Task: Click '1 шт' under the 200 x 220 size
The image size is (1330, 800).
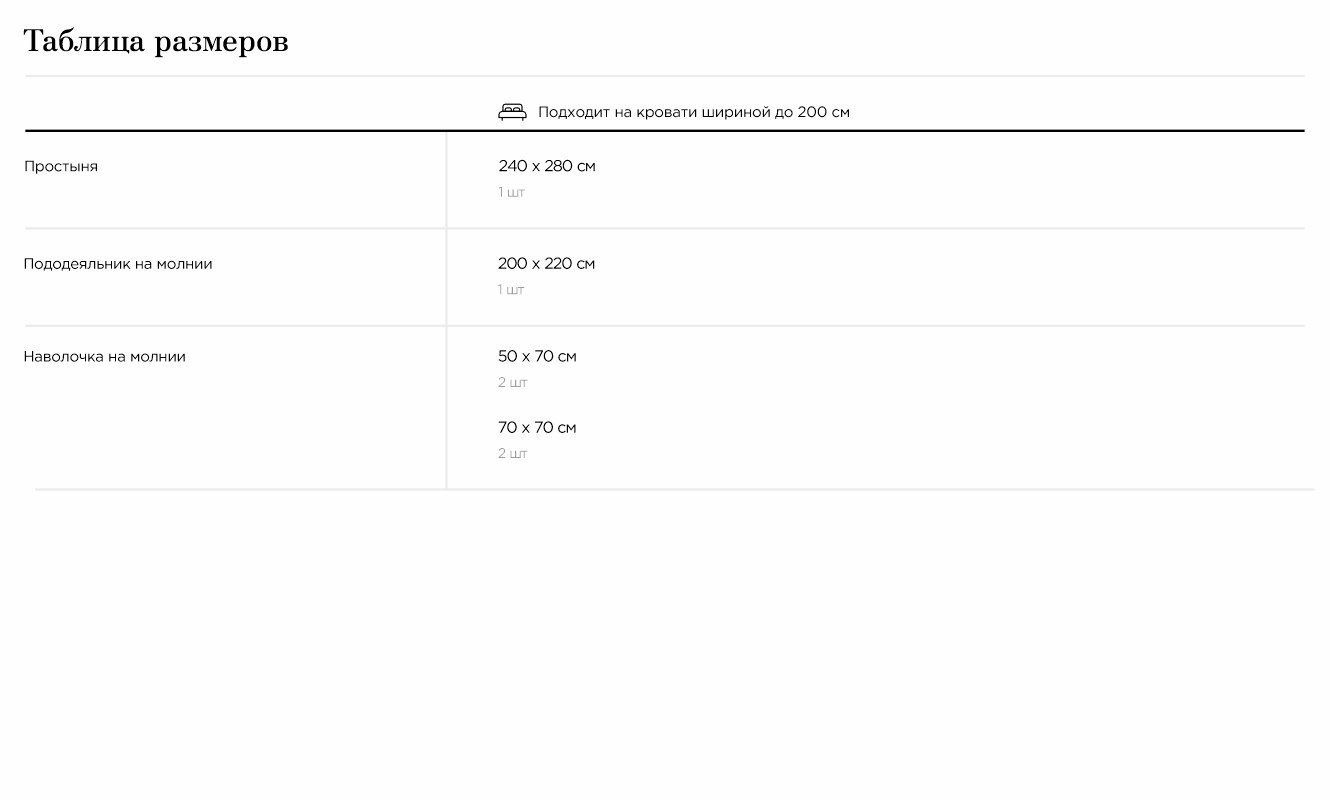Action: [511, 290]
